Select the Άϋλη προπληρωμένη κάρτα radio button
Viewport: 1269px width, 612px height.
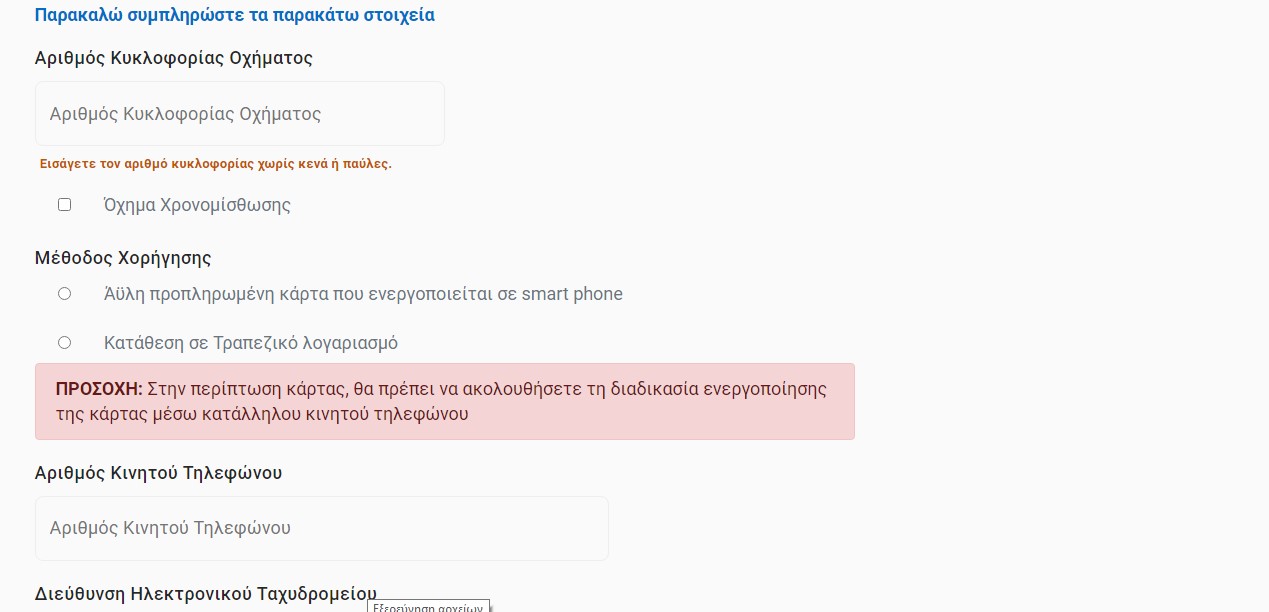(x=65, y=294)
